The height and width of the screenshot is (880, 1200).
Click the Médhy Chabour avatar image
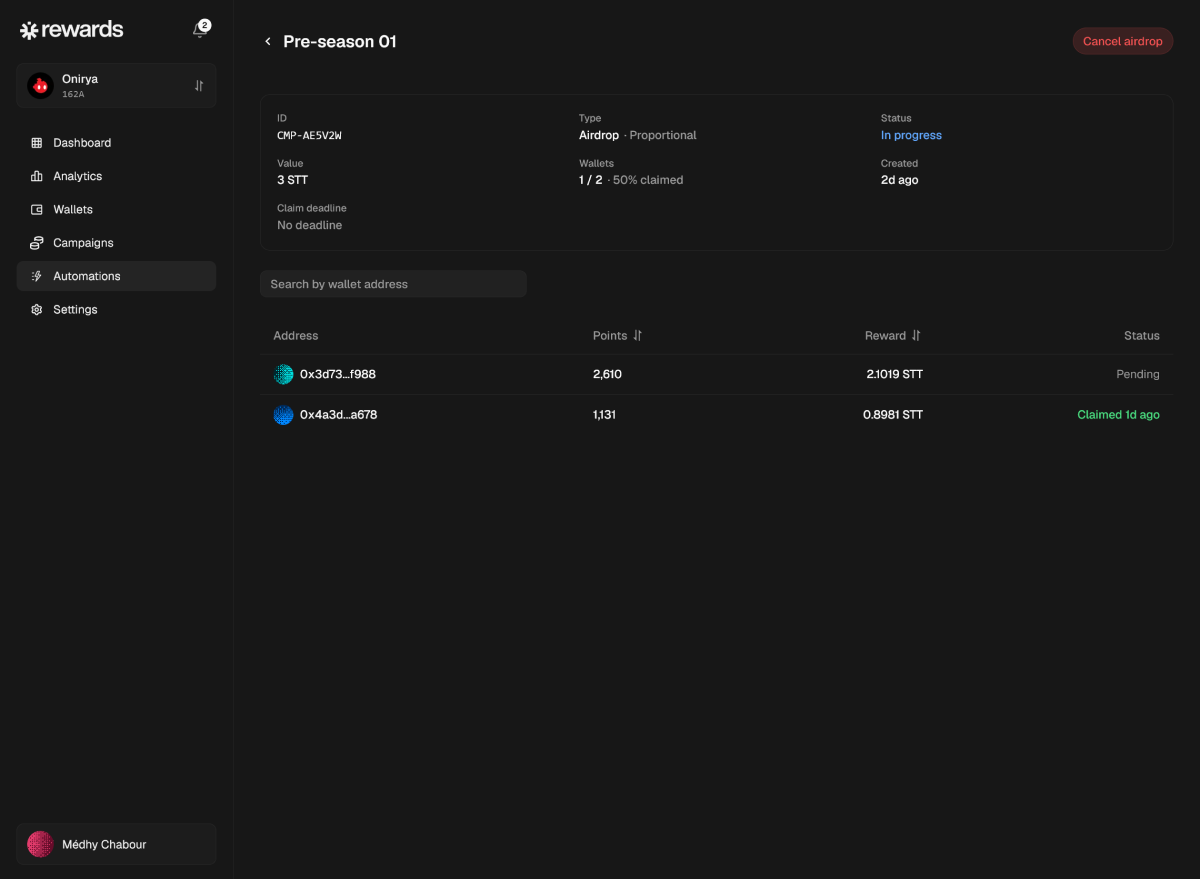tap(40, 844)
